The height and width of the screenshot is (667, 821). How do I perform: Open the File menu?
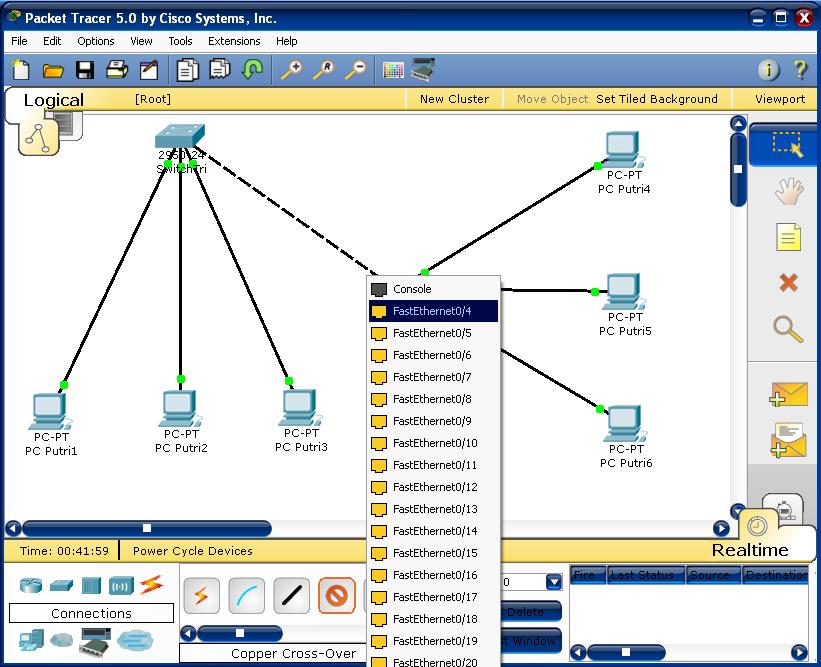click(19, 41)
